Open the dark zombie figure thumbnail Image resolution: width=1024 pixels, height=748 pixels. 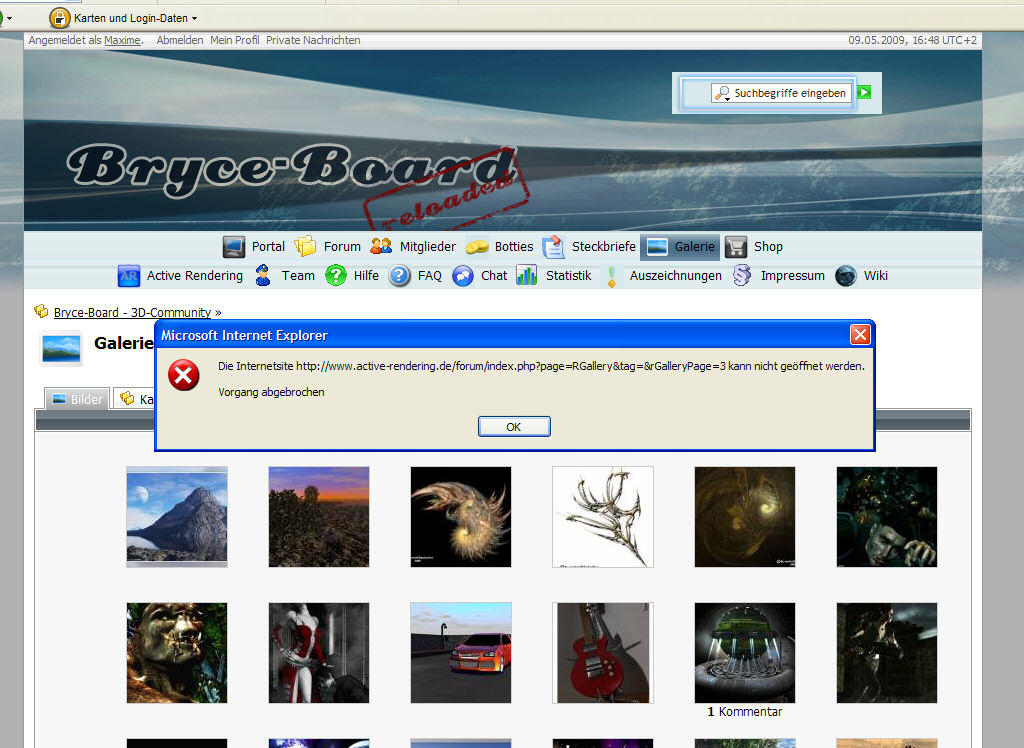pyautogui.click(x=887, y=517)
